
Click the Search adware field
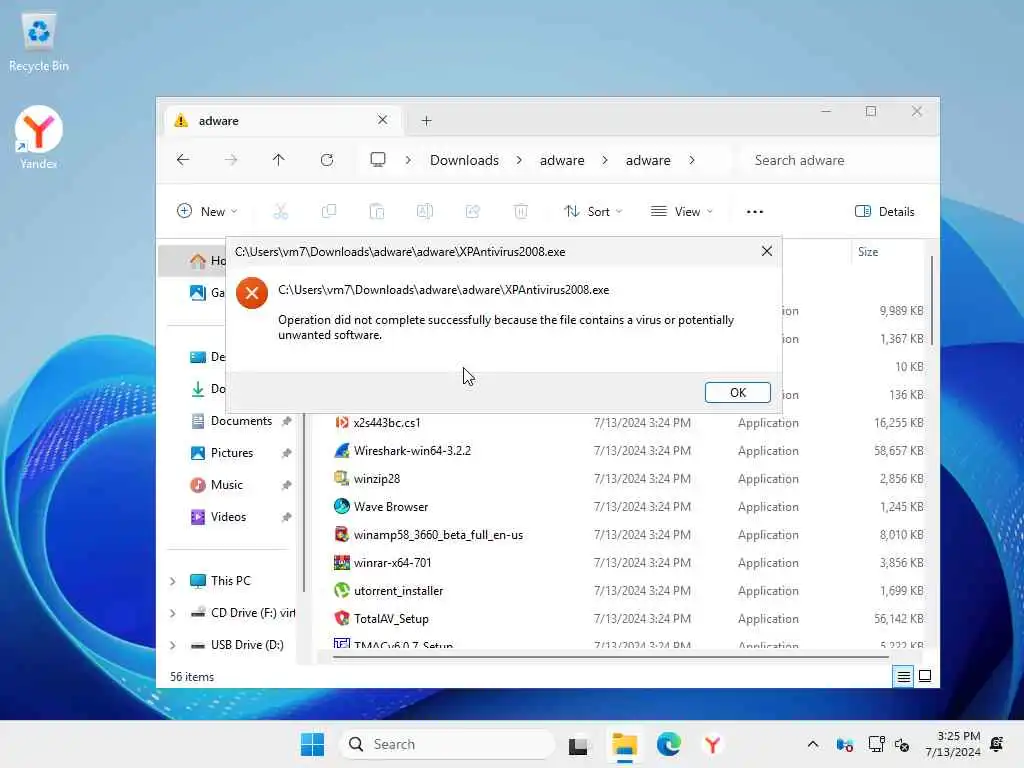click(x=836, y=160)
